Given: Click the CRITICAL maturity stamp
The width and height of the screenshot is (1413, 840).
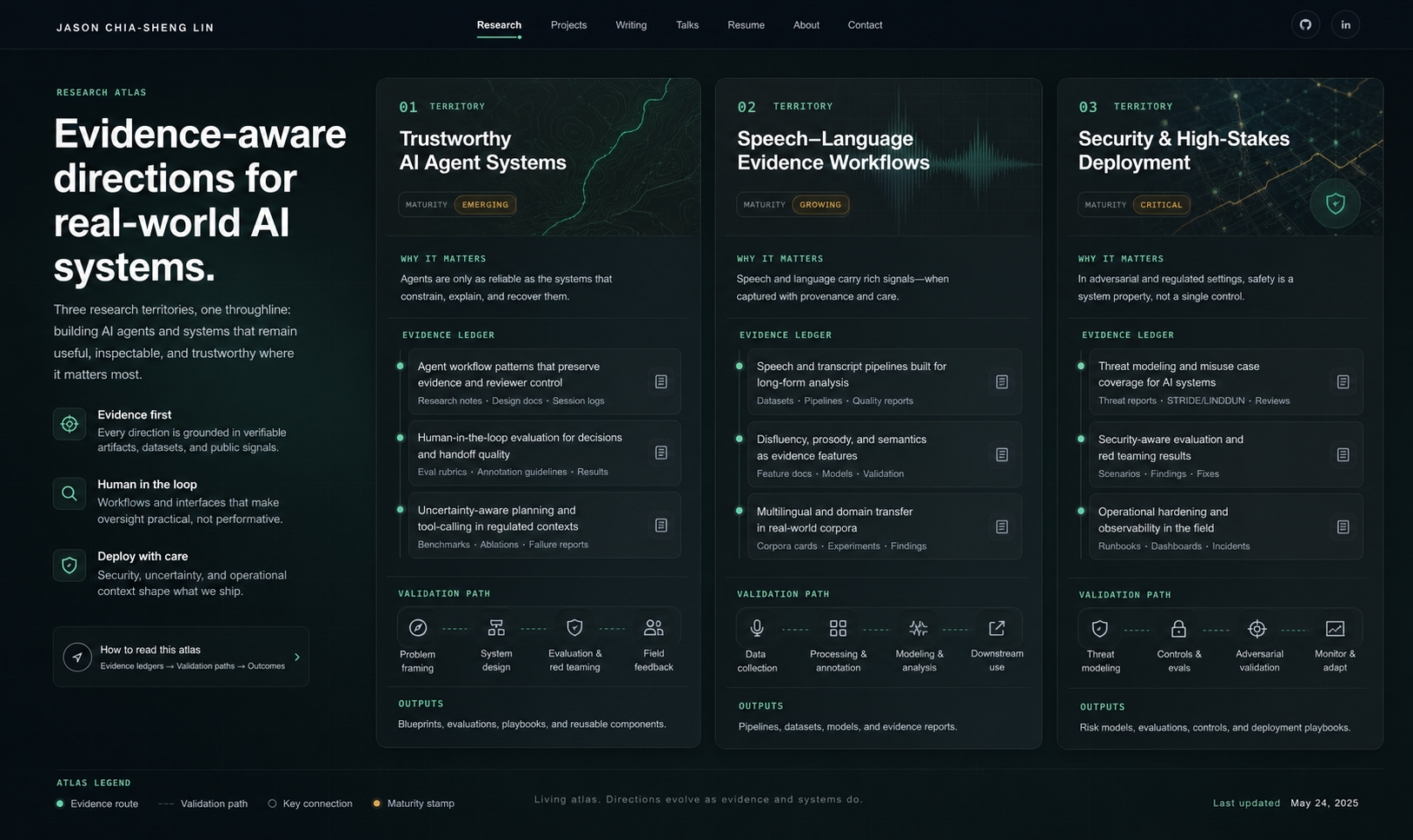Looking at the screenshot, I should click(x=1161, y=205).
